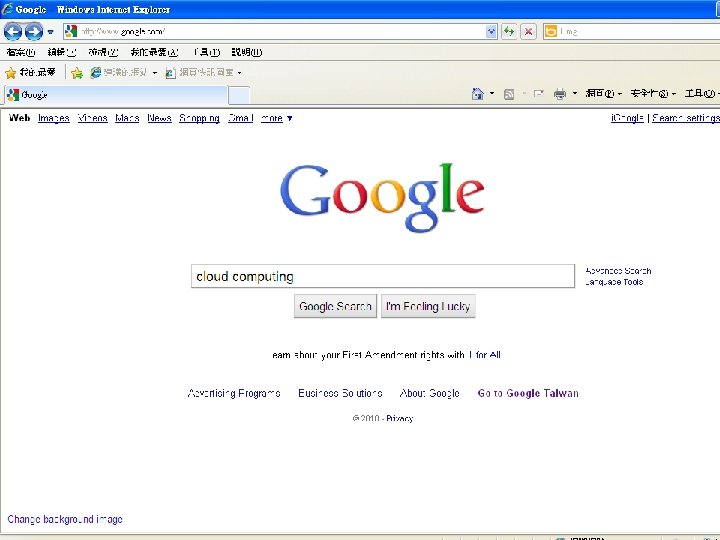Open the 工具 (Tools) menu in menu bar
Image resolution: width=720 pixels, height=540 pixels.
[207, 52]
